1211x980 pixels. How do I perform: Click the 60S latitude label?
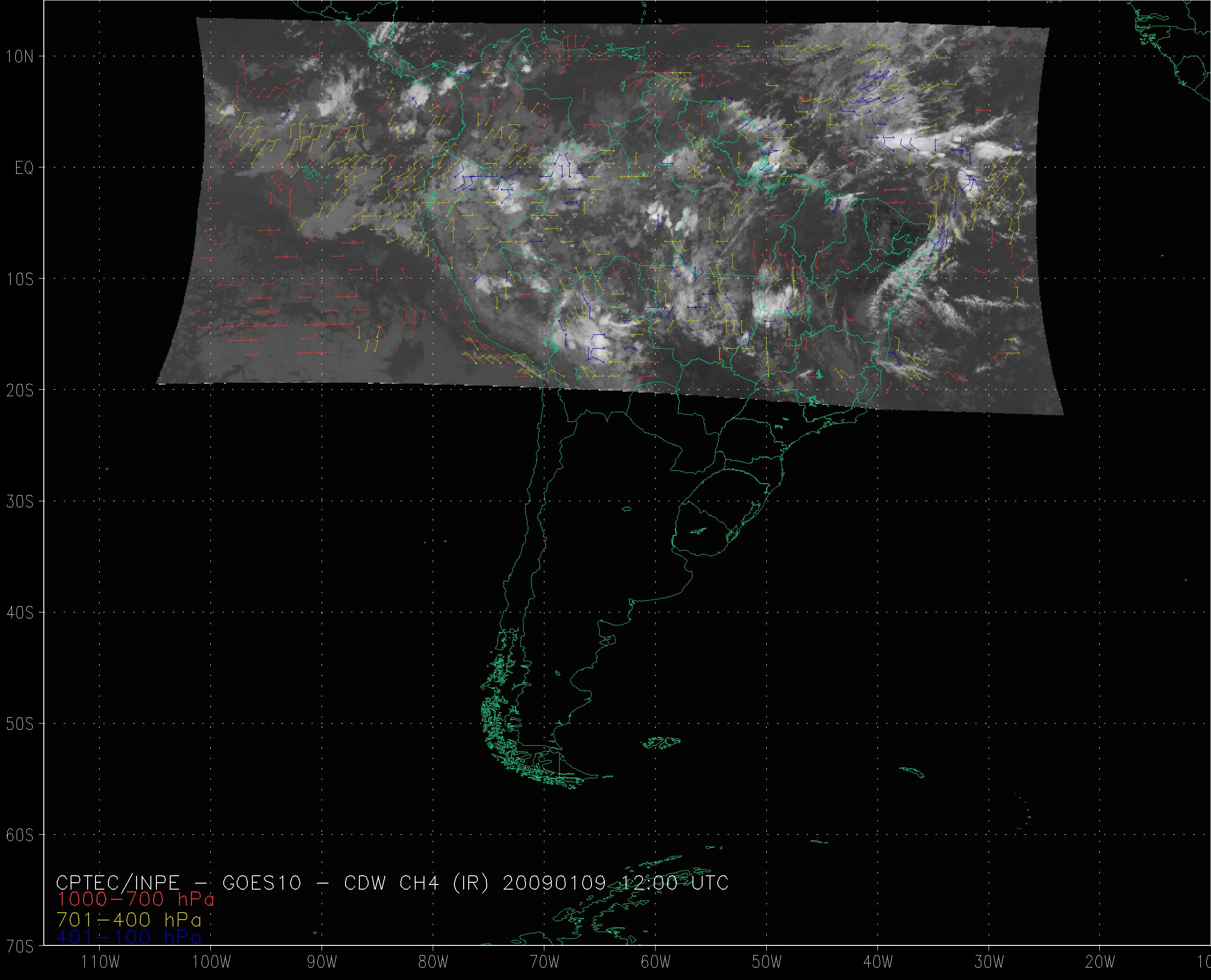(x=20, y=835)
